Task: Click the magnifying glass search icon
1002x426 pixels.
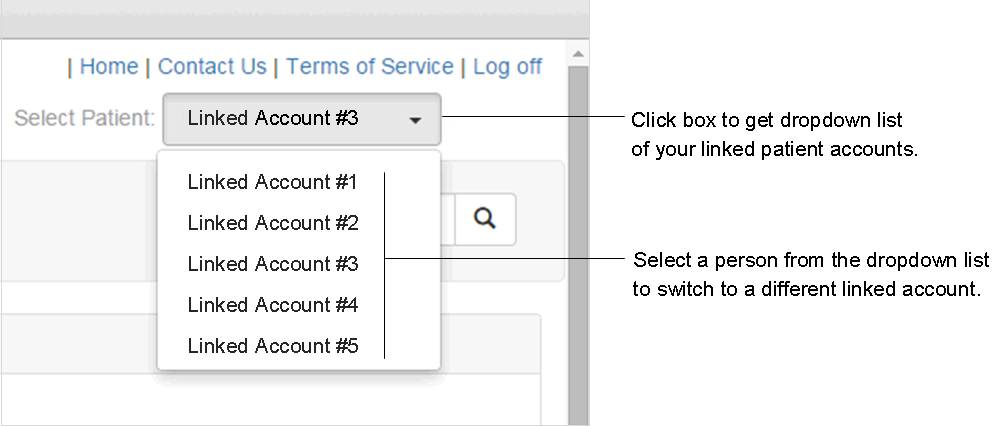Action: tap(485, 219)
